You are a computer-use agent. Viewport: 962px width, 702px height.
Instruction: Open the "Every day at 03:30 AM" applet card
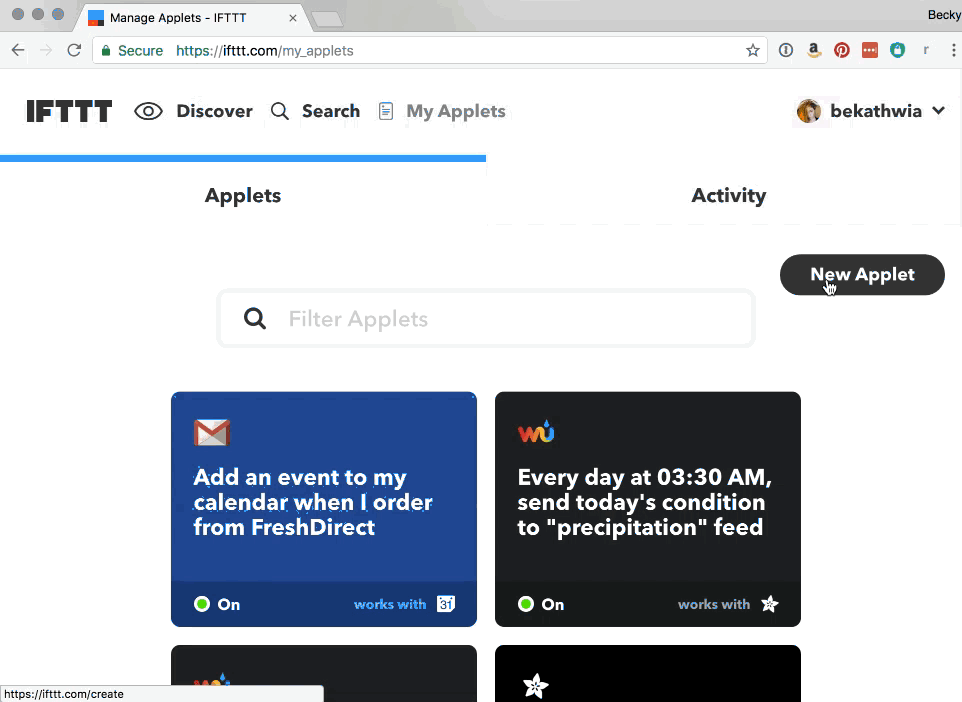tap(647, 502)
